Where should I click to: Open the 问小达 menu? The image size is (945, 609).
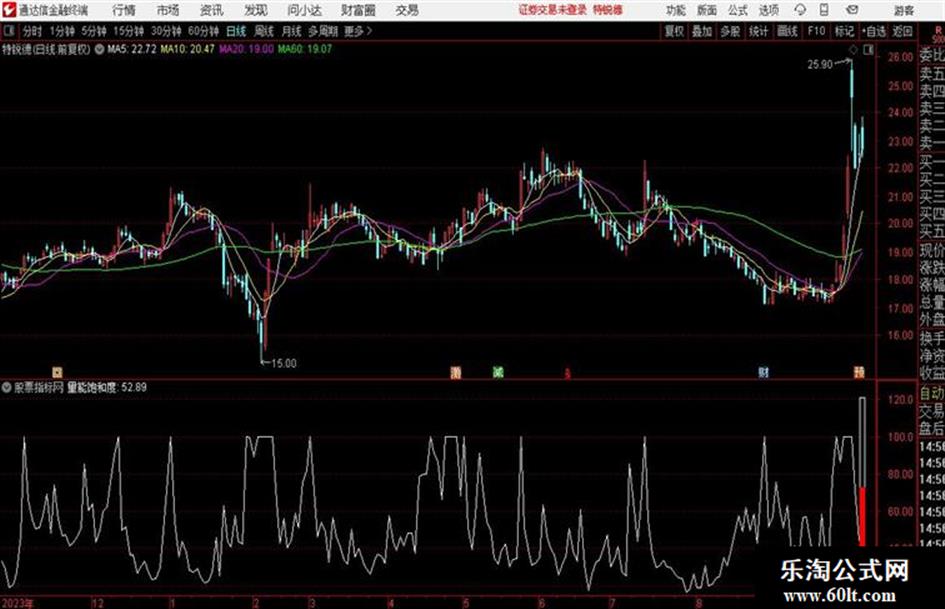[x=304, y=10]
